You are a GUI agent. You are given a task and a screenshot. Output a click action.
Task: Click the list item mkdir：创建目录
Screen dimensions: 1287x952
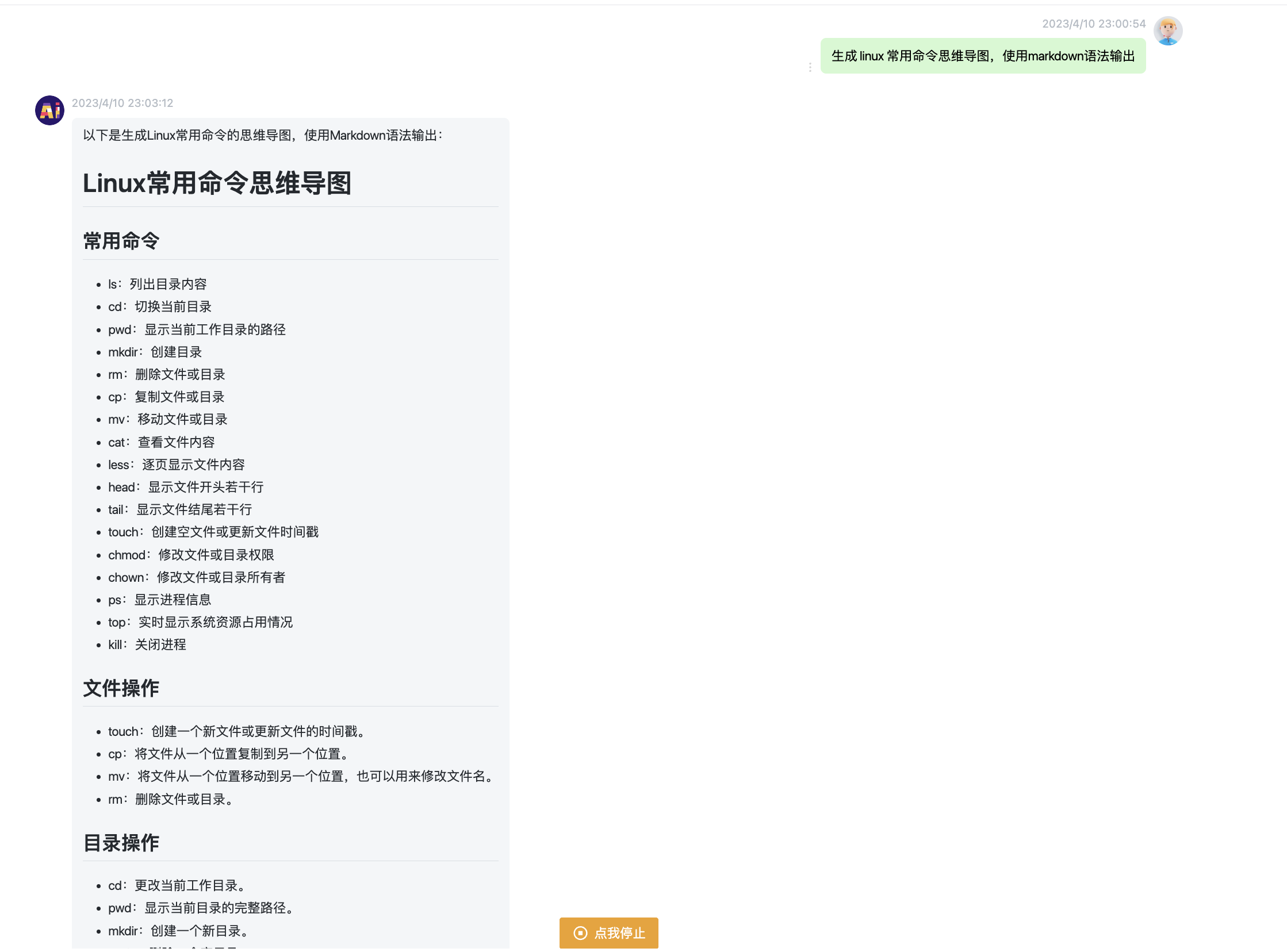155,351
